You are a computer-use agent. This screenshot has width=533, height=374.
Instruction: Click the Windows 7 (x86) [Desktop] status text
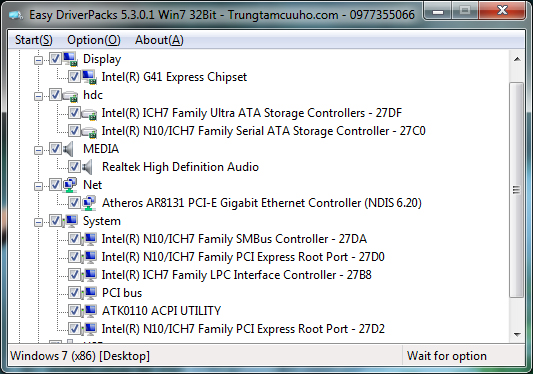point(80,356)
